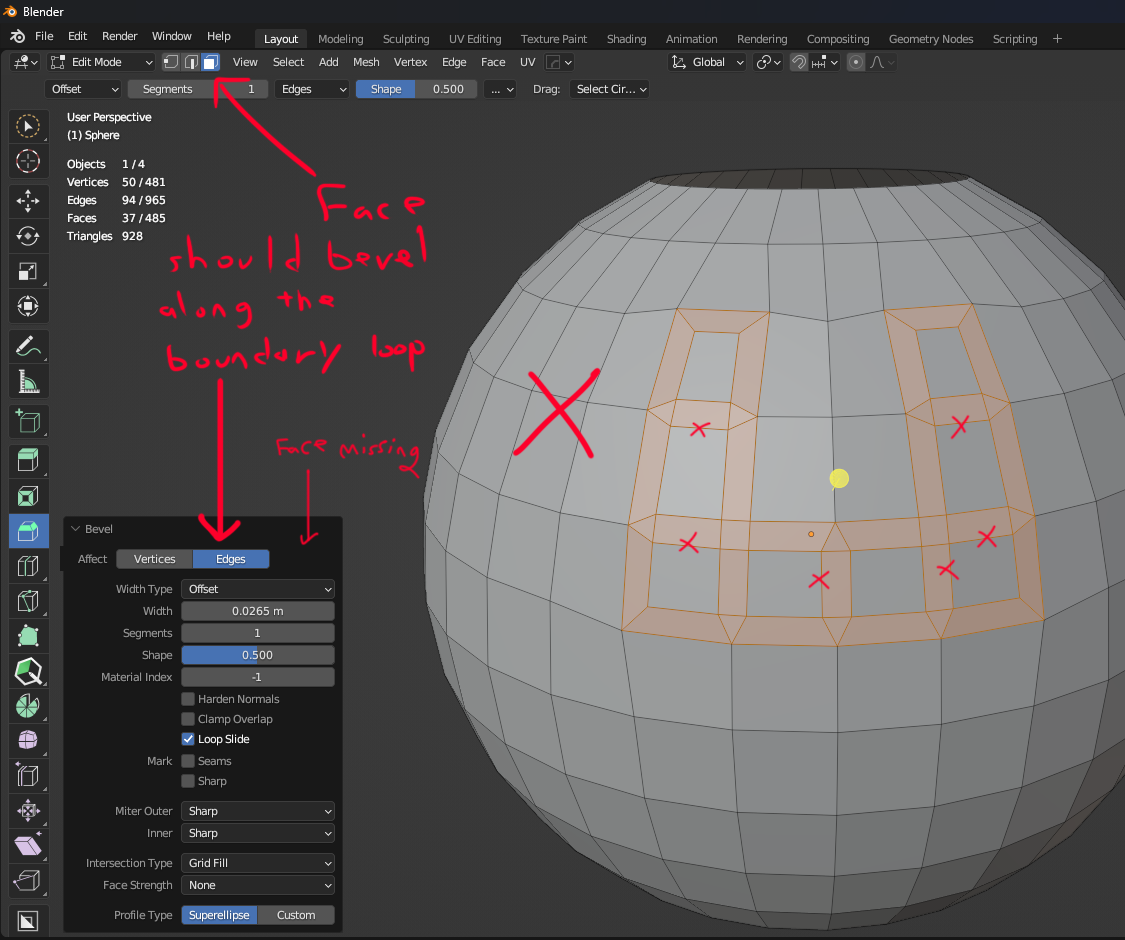Activate the Inset Faces tool
This screenshot has height=940, width=1125.
pyautogui.click(x=28, y=496)
